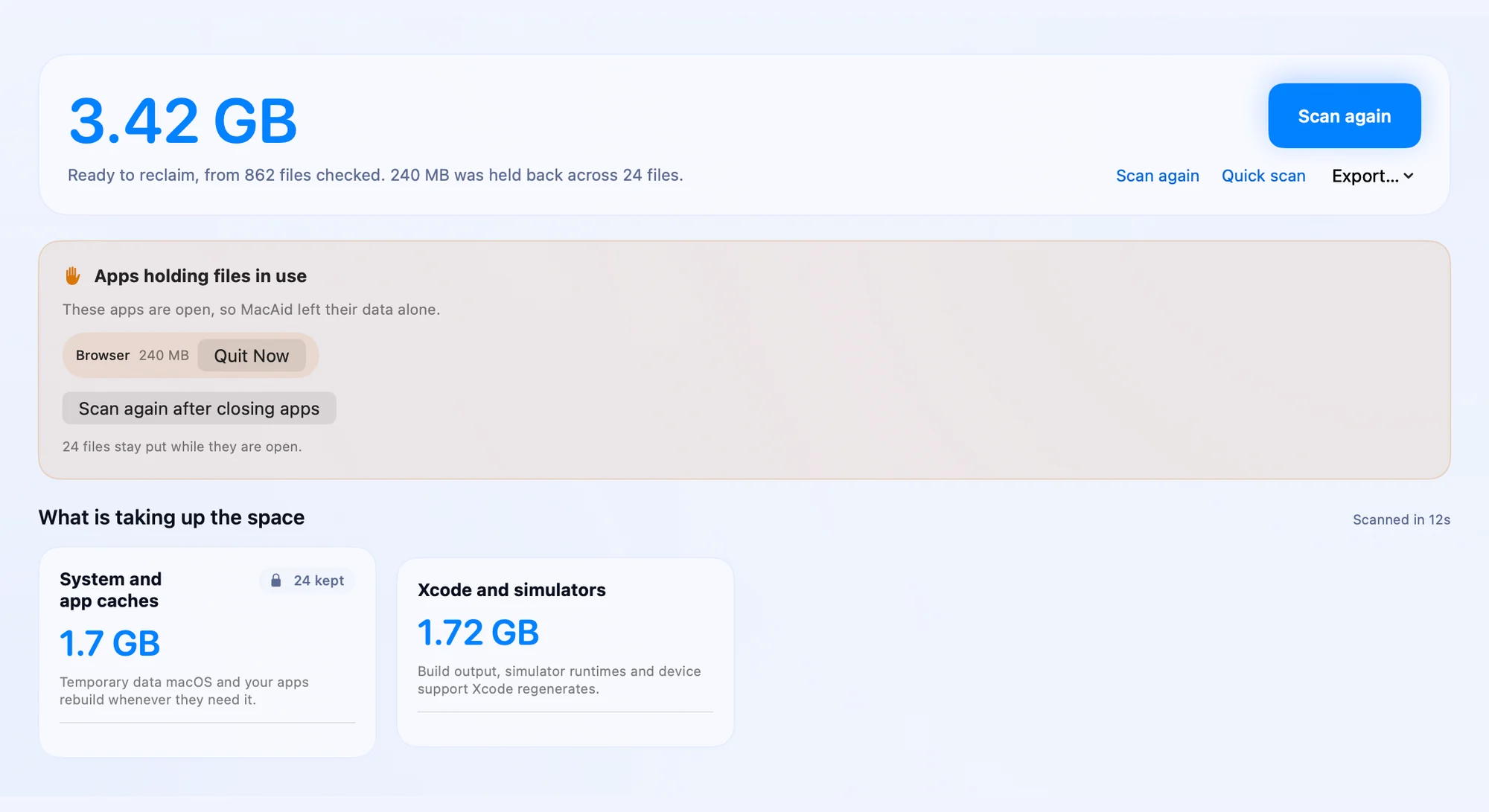Image resolution: width=1489 pixels, height=812 pixels.
Task: Click the 3.42 GB total value
Action: [x=183, y=121]
